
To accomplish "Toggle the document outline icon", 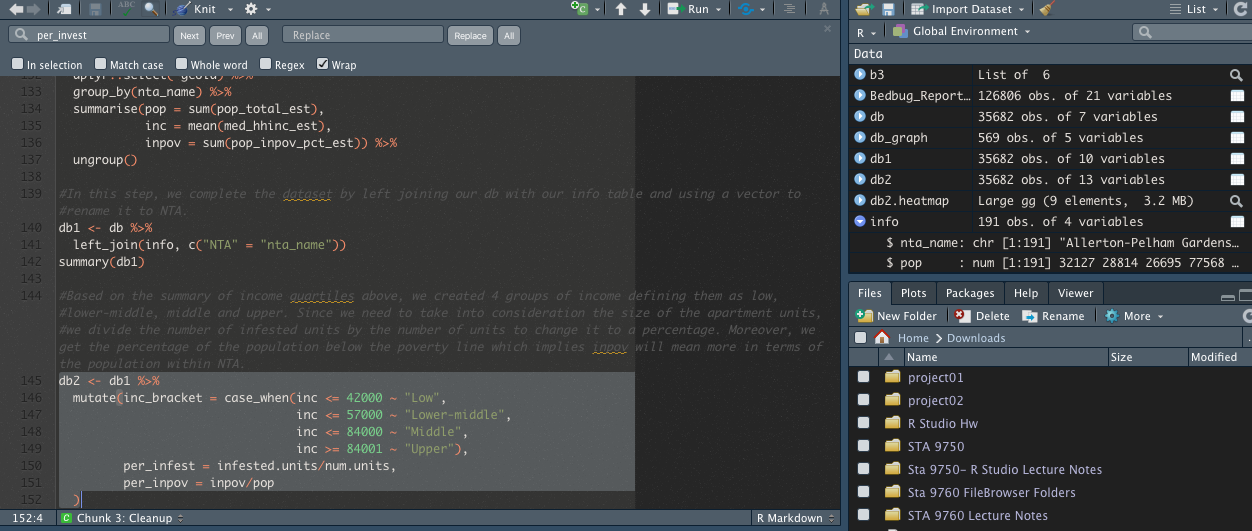I will tap(791, 9).
